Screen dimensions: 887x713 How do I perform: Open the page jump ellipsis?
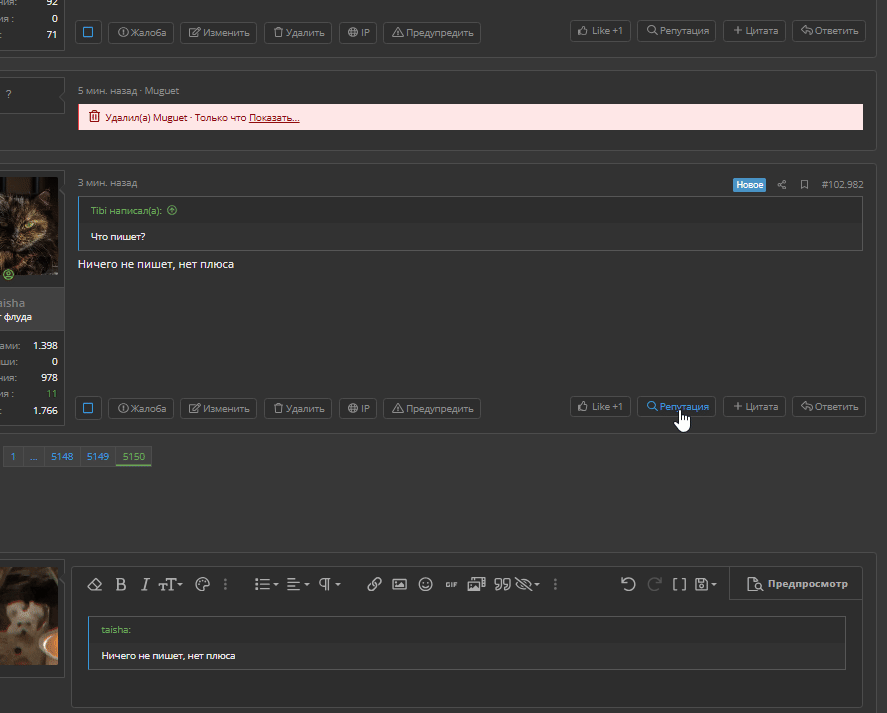pyautogui.click(x=33, y=457)
